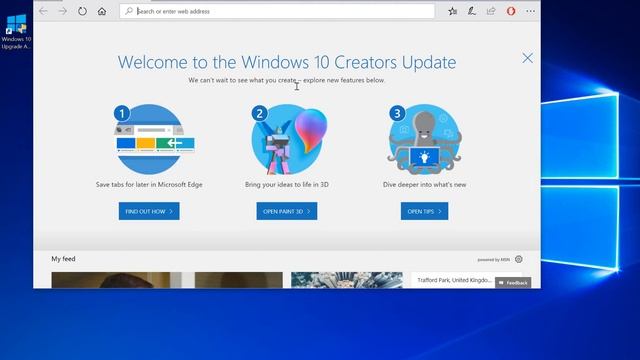
Task: Dismiss the welcome banner with the X
Action: 527,58
